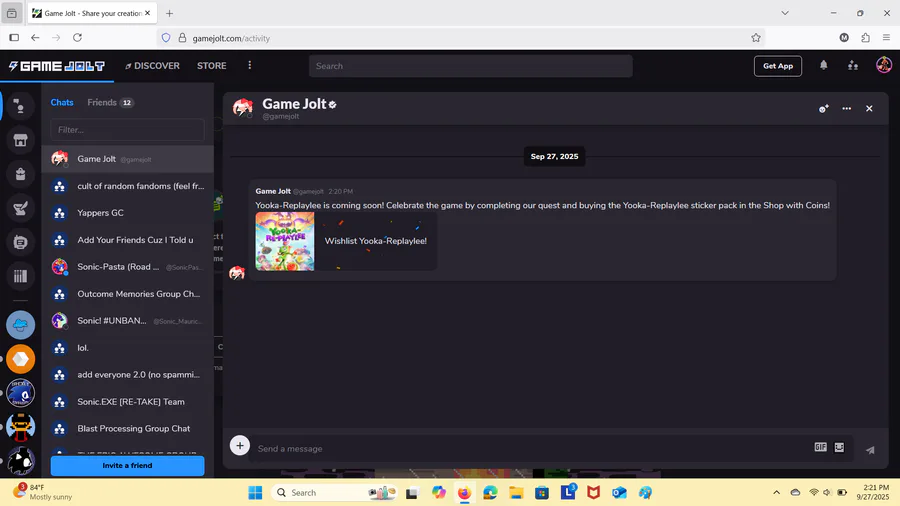This screenshot has width=900, height=506.
Task: Open Sonic.EXE [RE-TAKE] Team chat
Action: (127, 402)
